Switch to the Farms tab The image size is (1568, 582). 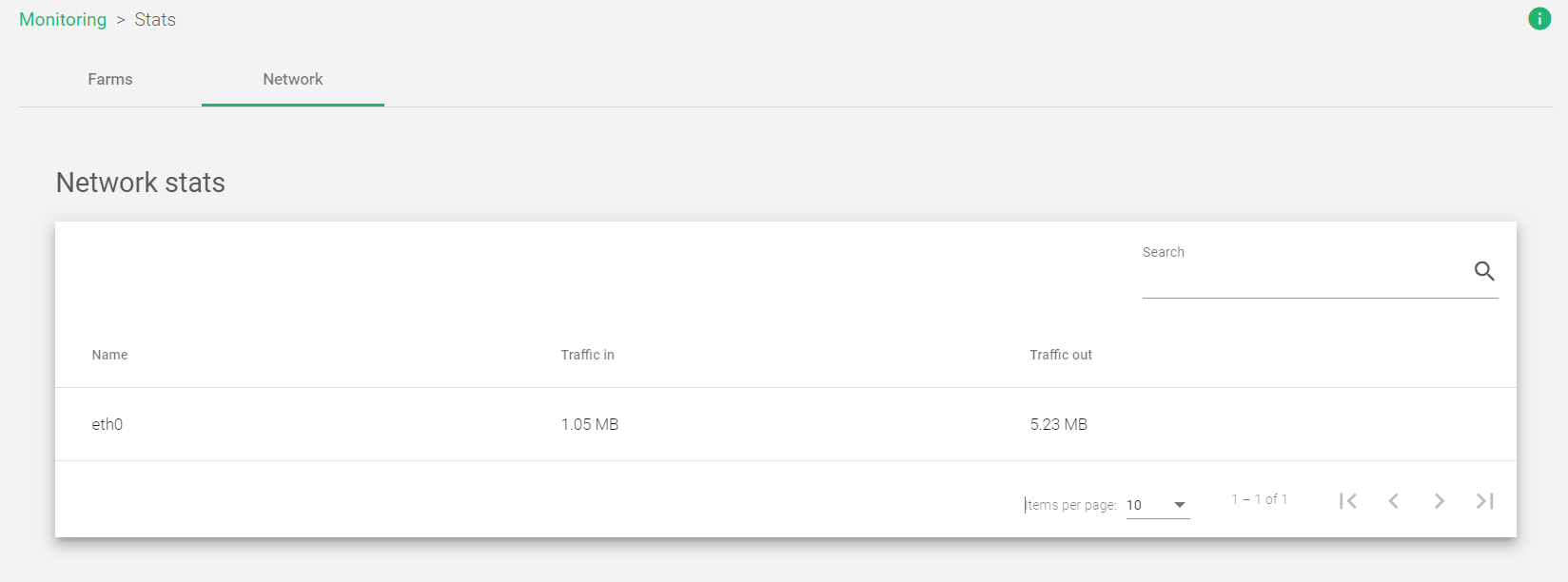click(x=110, y=80)
